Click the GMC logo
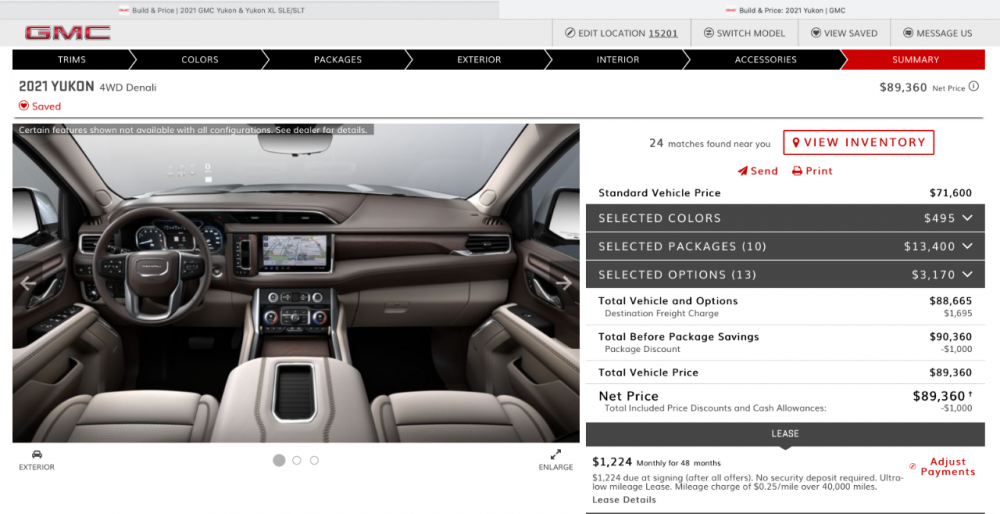Viewport: 1000px width, 514px height. pyautogui.click(x=67, y=33)
